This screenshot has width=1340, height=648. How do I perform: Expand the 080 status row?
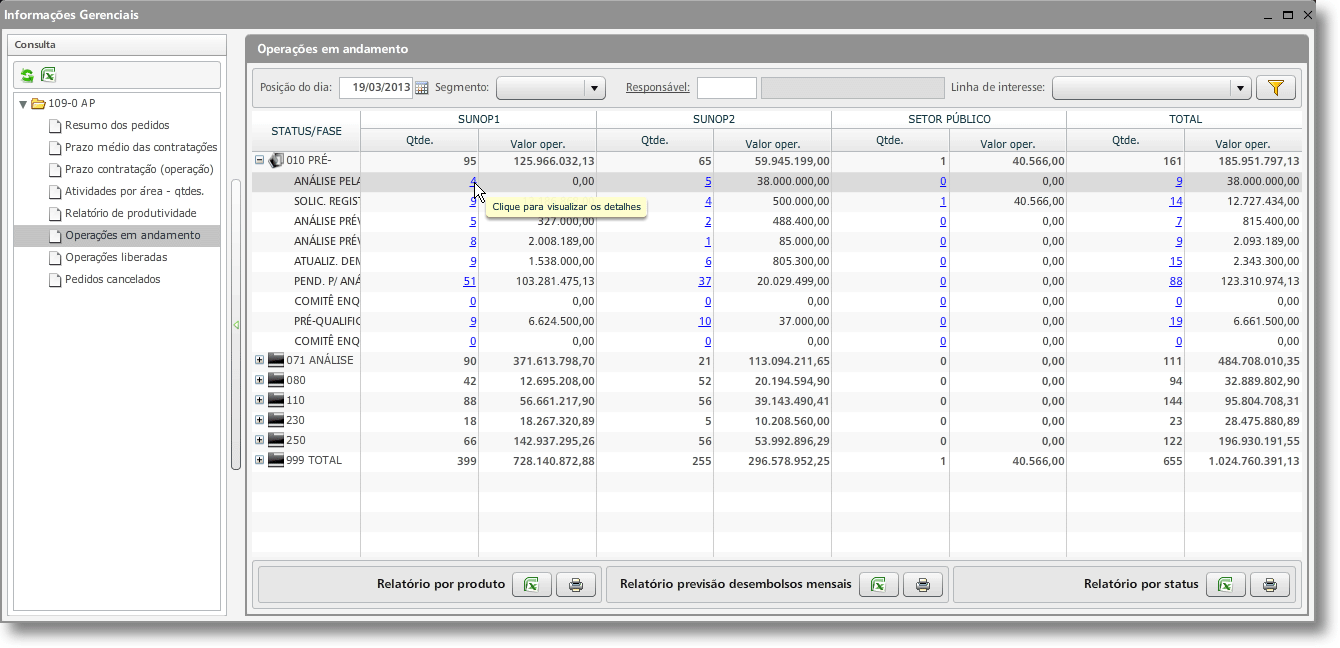[x=259, y=380]
